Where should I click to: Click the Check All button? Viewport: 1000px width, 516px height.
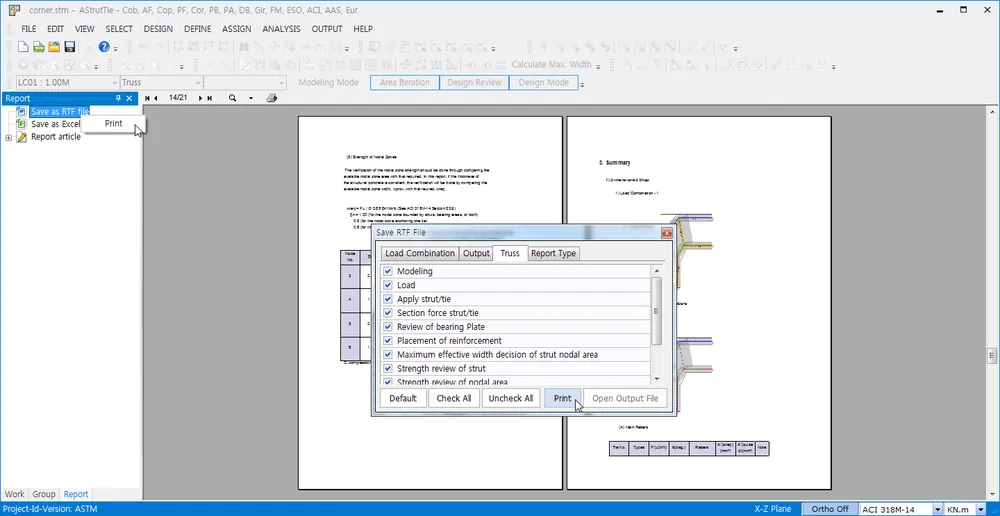[x=454, y=398]
